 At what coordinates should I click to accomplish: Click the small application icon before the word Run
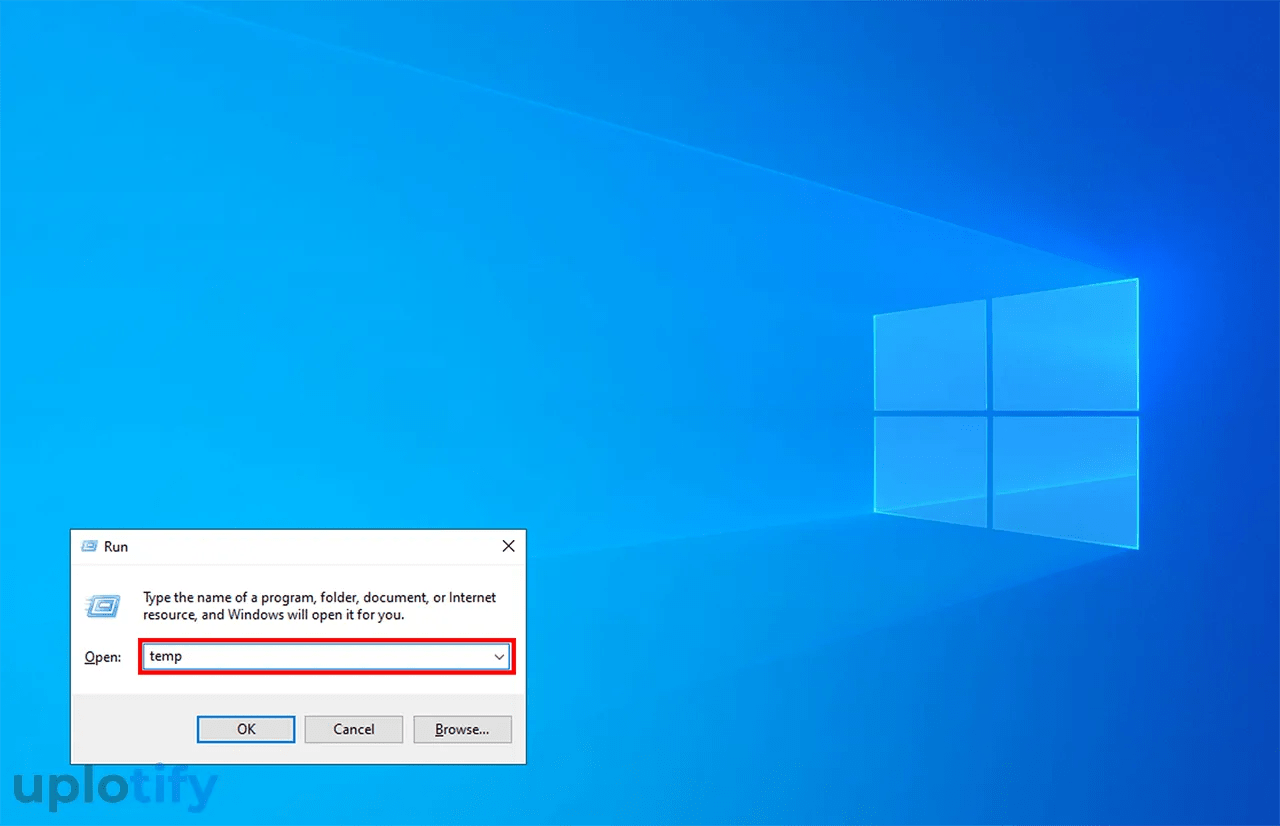click(x=89, y=546)
